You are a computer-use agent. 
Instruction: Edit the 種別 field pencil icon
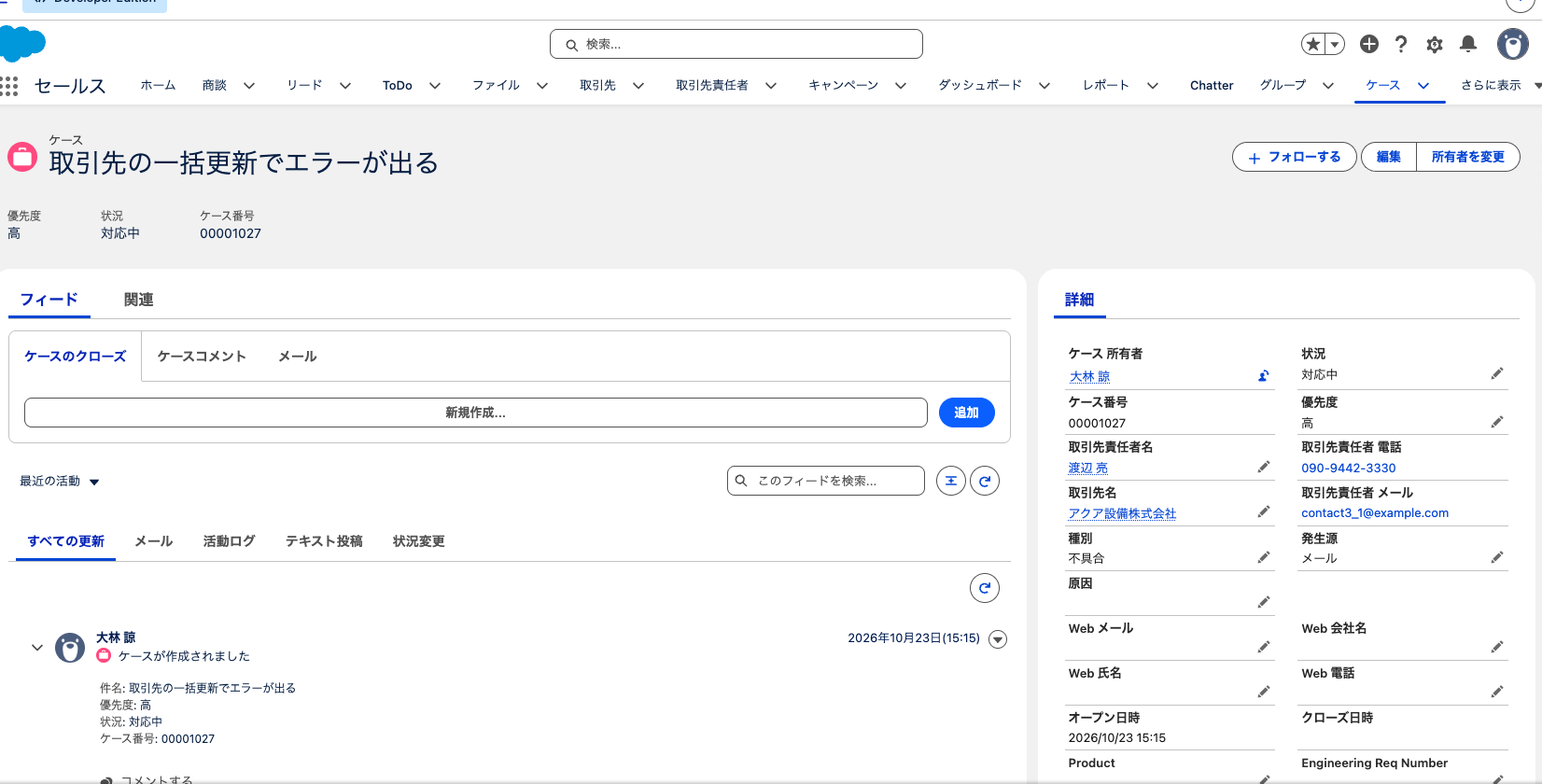pyautogui.click(x=1264, y=557)
